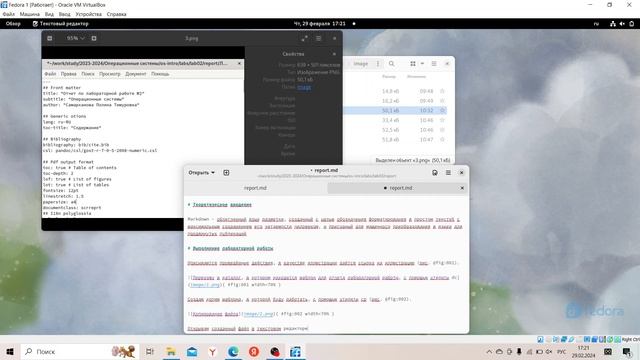Screen dimensions: 640x360
Task: Open the VirtualBox app on the taskbar
Action: (x=296, y=351)
